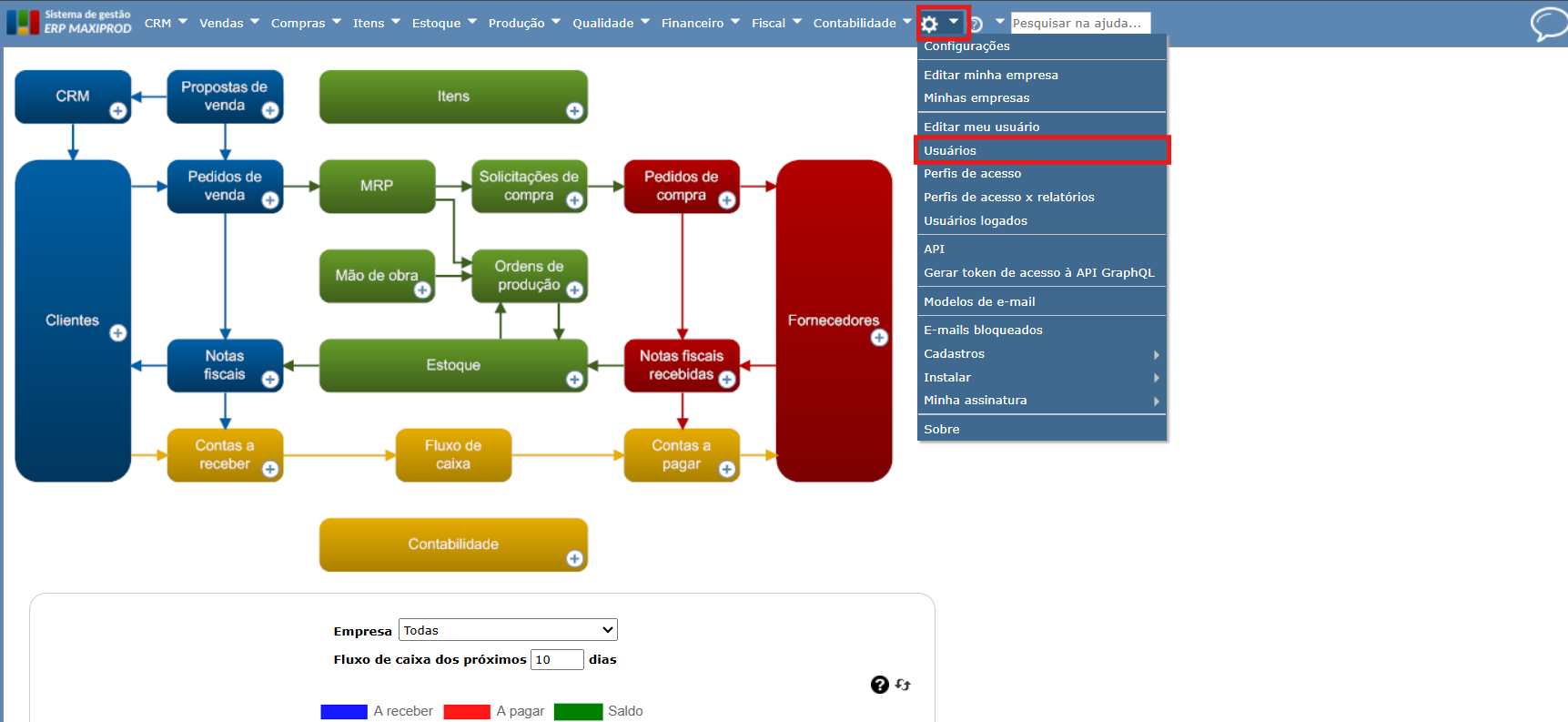Click plus icon on Pedidos de compra
This screenshot has width=1568, height=722.
pos(726,200)
